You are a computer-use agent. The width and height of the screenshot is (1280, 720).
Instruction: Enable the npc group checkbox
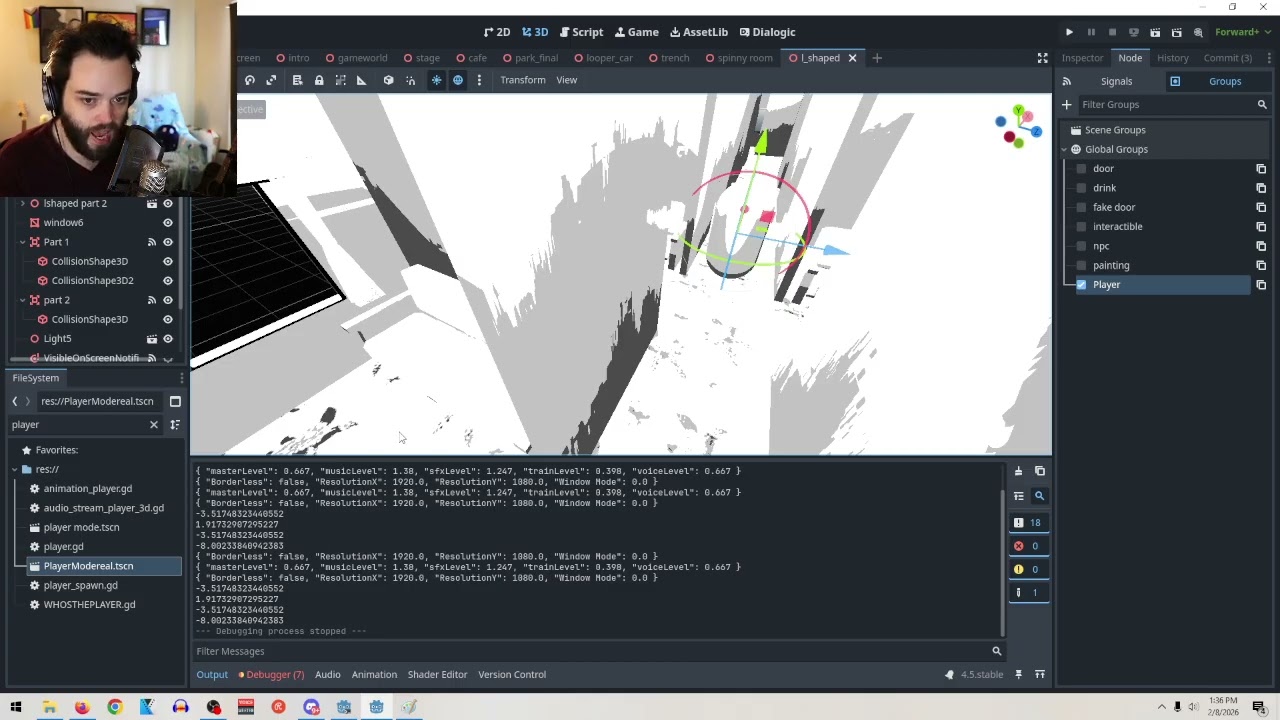1081,246
